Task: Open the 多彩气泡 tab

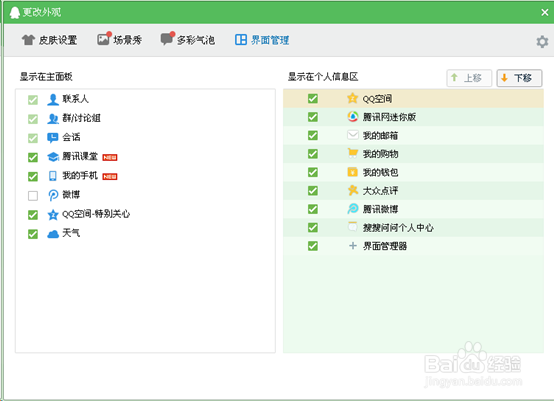Action: (187, 40)
